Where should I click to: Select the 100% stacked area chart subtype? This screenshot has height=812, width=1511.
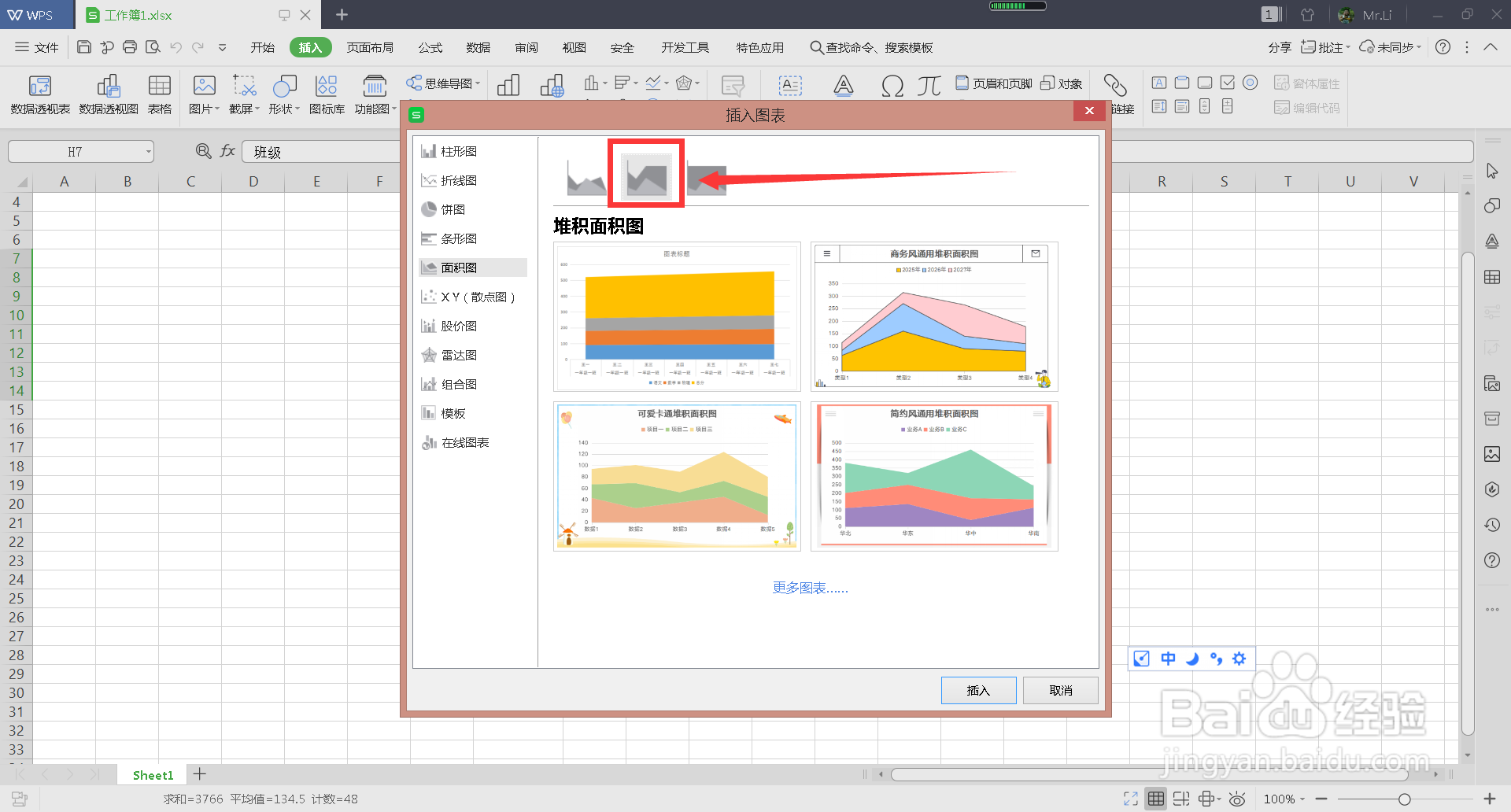[x=707, y=178]
